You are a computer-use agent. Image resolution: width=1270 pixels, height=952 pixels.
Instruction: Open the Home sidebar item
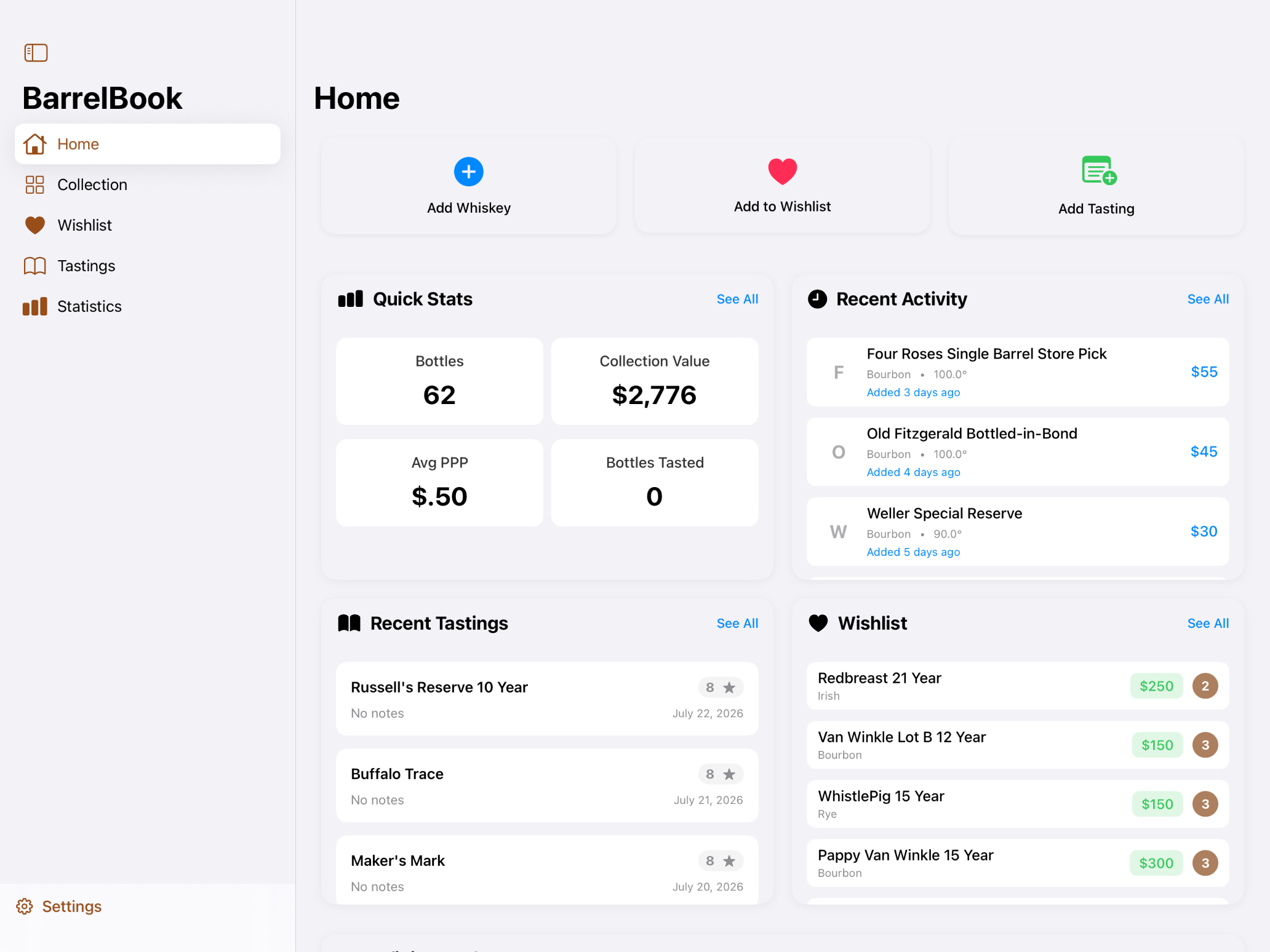tap(148, 144)
